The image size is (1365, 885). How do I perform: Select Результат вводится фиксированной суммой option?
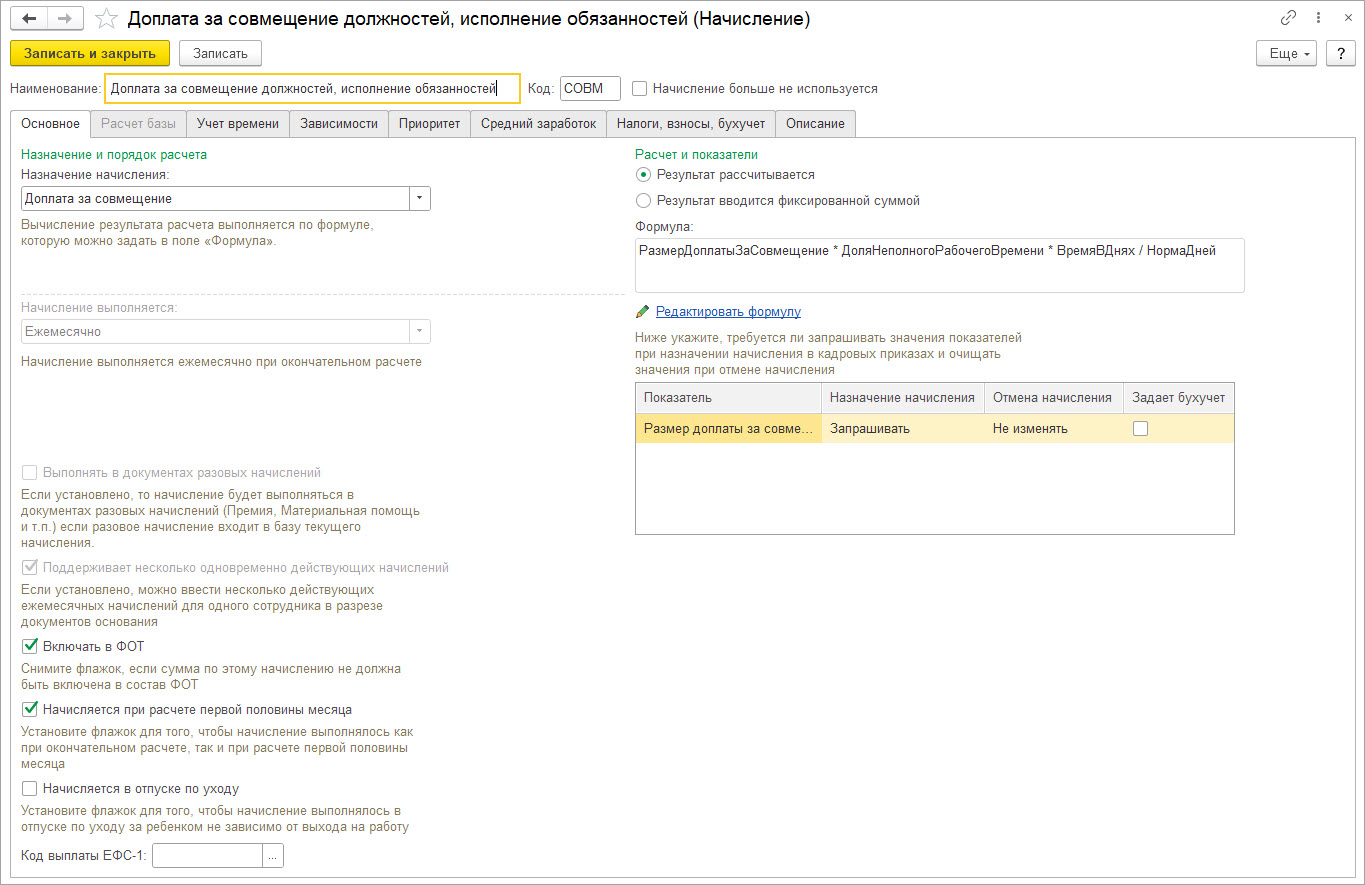click(x=643, y=200)
